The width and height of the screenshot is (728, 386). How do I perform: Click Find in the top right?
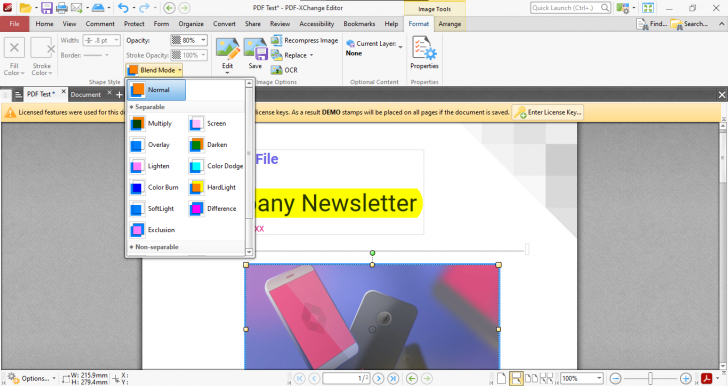652,24
